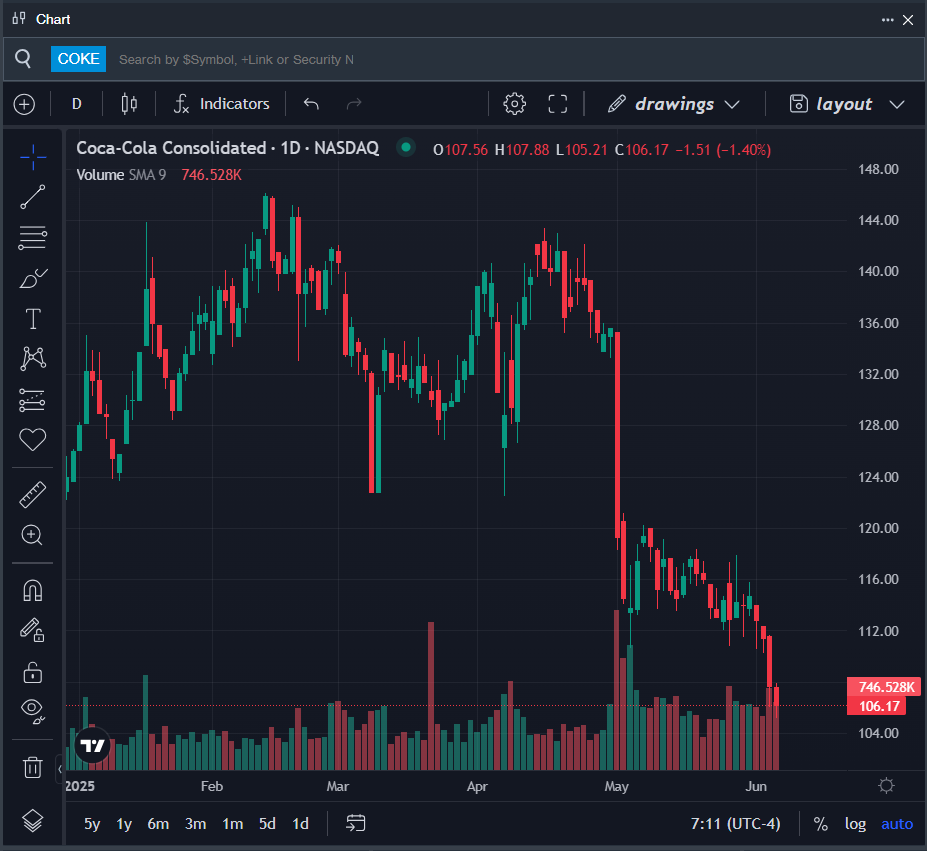Click the undo arrow
Screen dimensions: 927x851
click(x=311, y=104)
